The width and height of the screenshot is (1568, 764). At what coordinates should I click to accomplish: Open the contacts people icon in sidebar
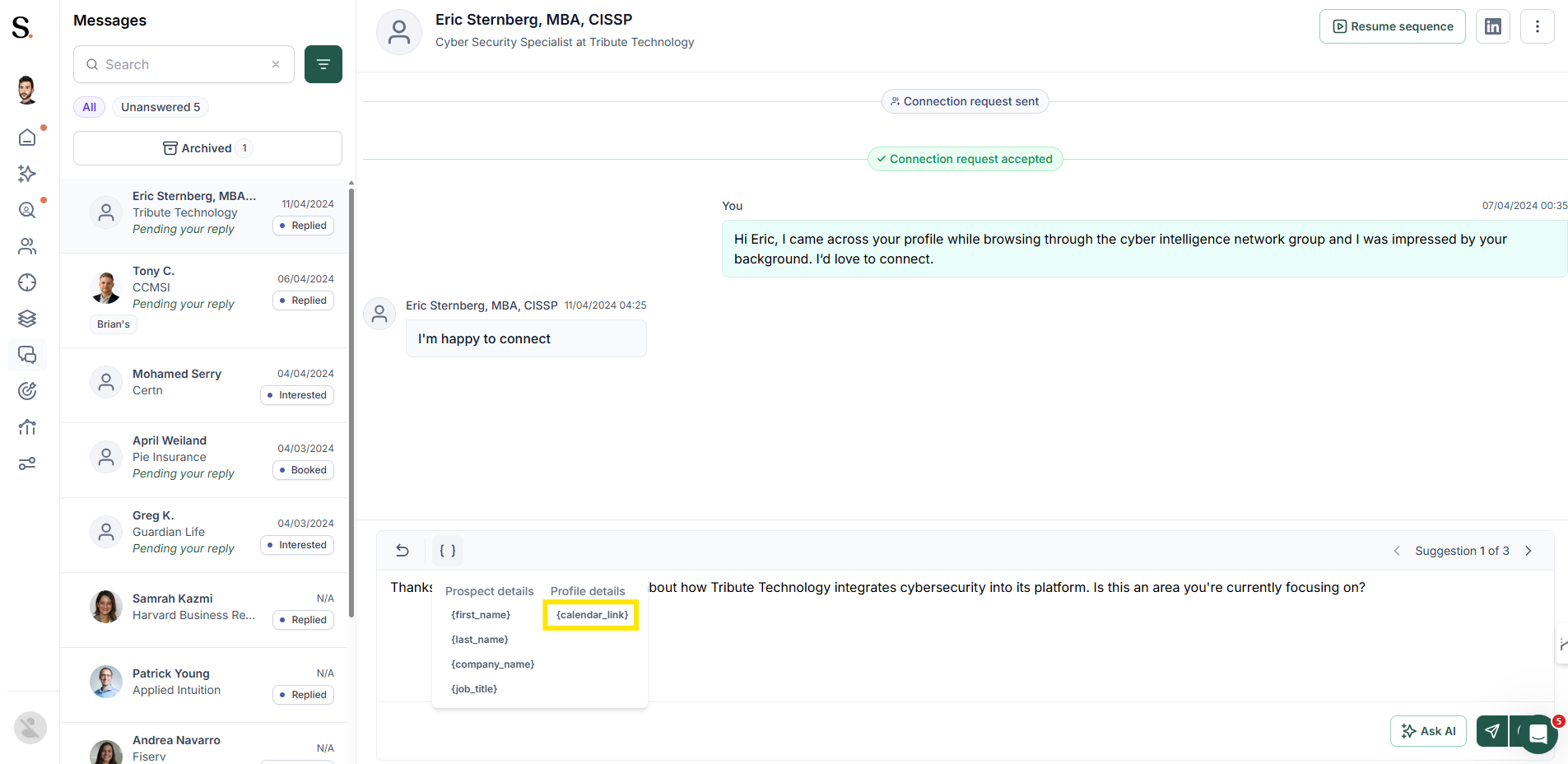(x=27, y=246)
